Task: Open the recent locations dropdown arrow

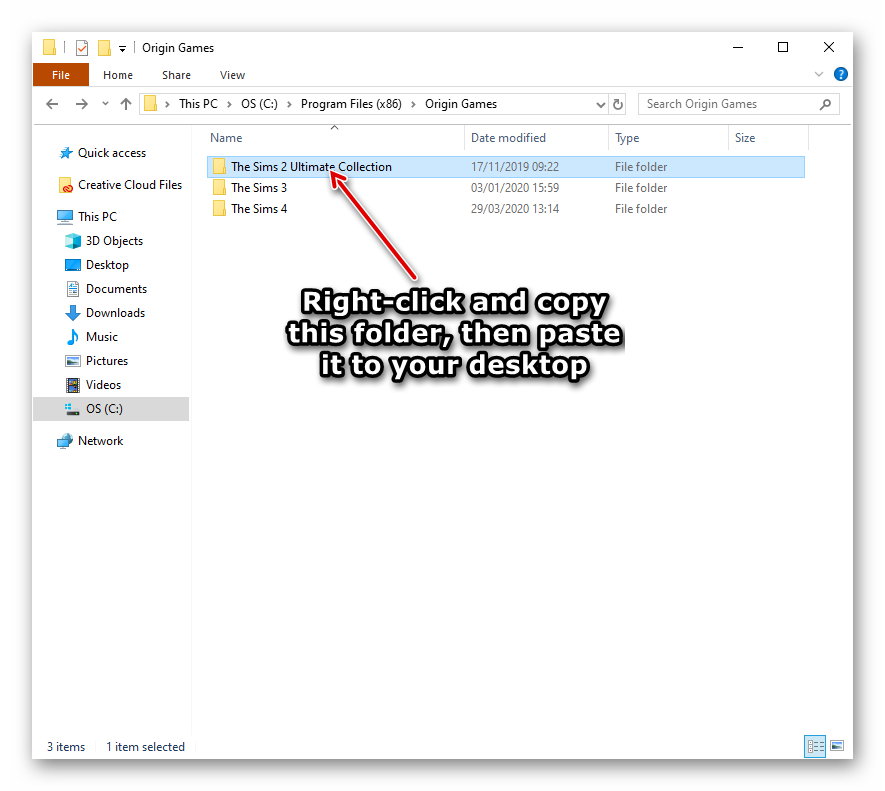Action: tap(105, 104)
